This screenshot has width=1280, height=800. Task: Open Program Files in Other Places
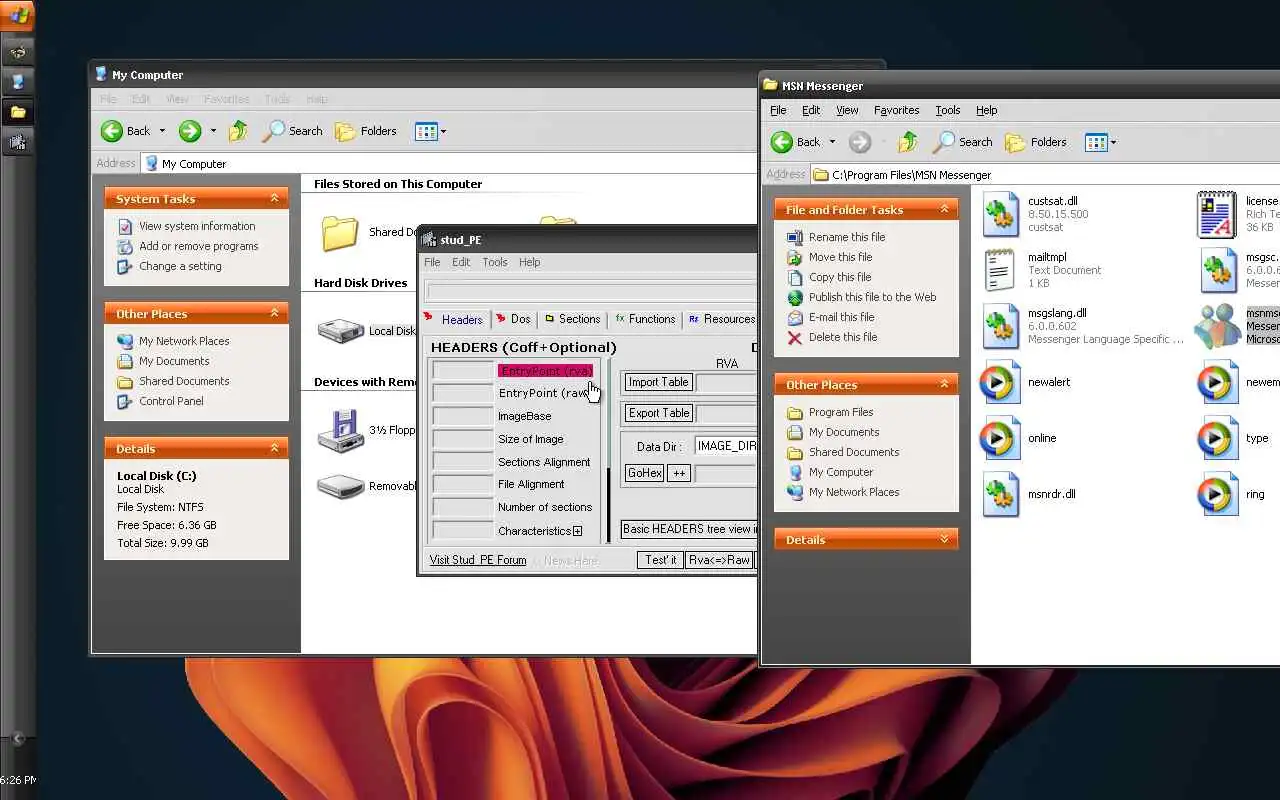tap(841, 412)
